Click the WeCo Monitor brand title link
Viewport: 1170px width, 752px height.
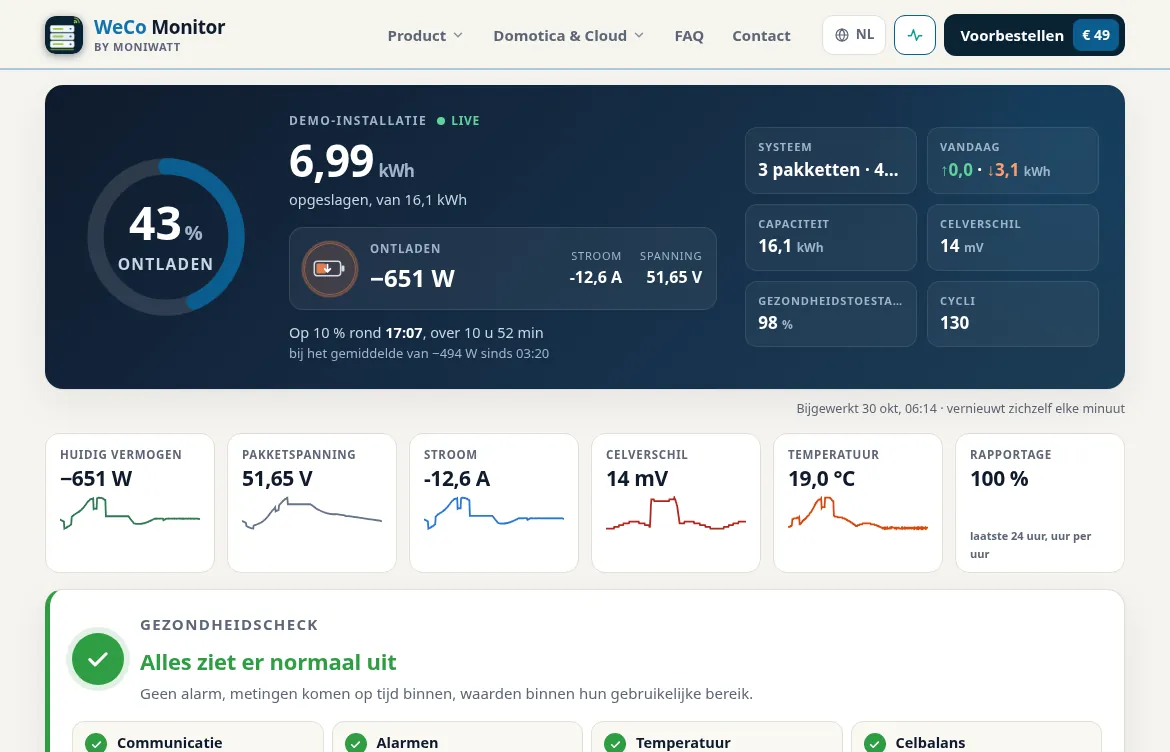160,27
